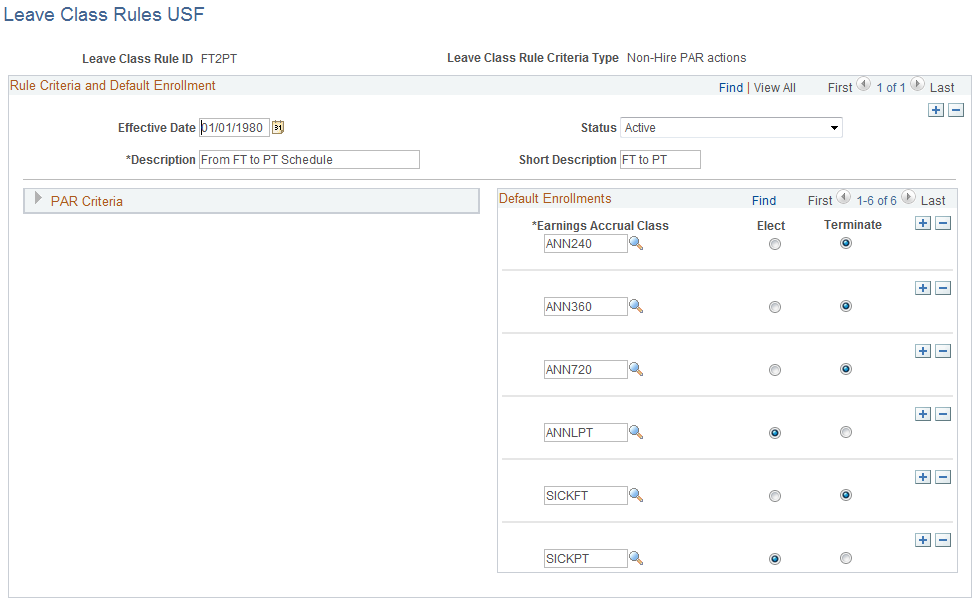Click Last link in Default Enrollments header
The image size is (978, 600).
(x=933, y=201)
